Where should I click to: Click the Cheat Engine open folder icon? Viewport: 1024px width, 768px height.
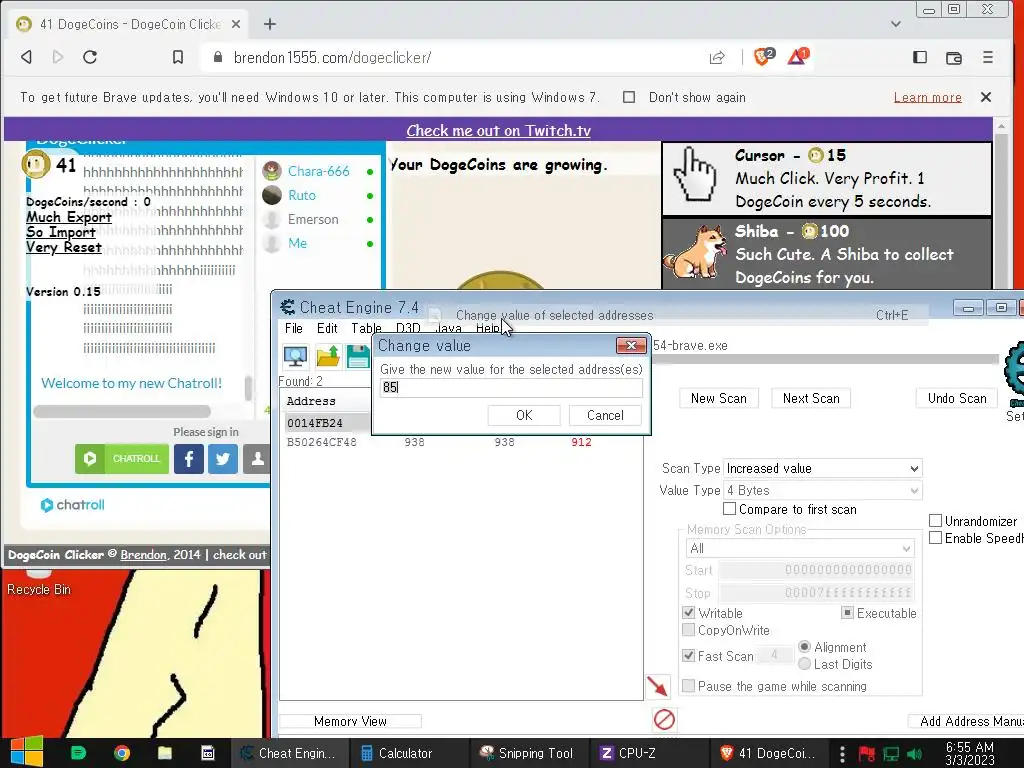click(327, 357)
